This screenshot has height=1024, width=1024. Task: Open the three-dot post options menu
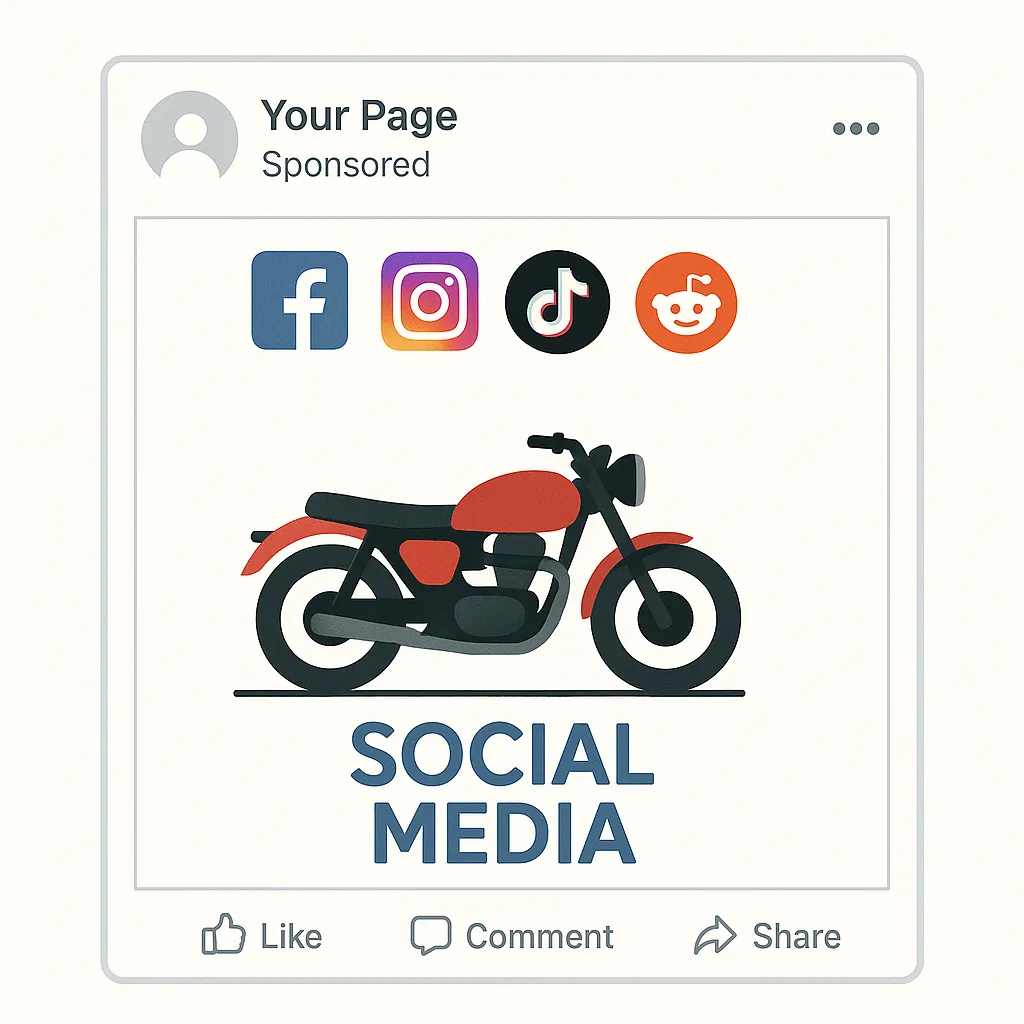click(x=856, y=128)
